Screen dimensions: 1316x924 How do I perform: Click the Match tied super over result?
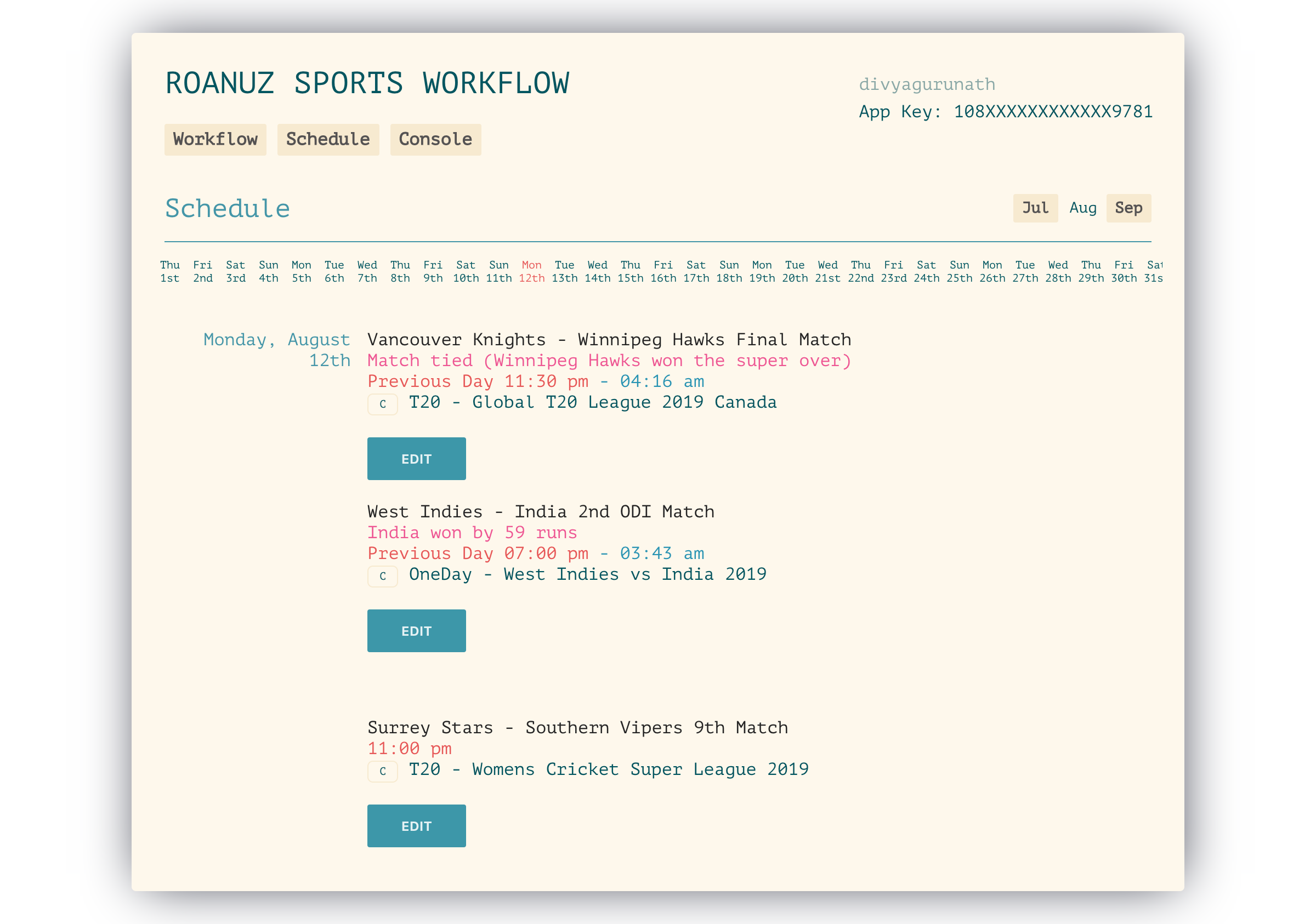[x=609, y=361]
